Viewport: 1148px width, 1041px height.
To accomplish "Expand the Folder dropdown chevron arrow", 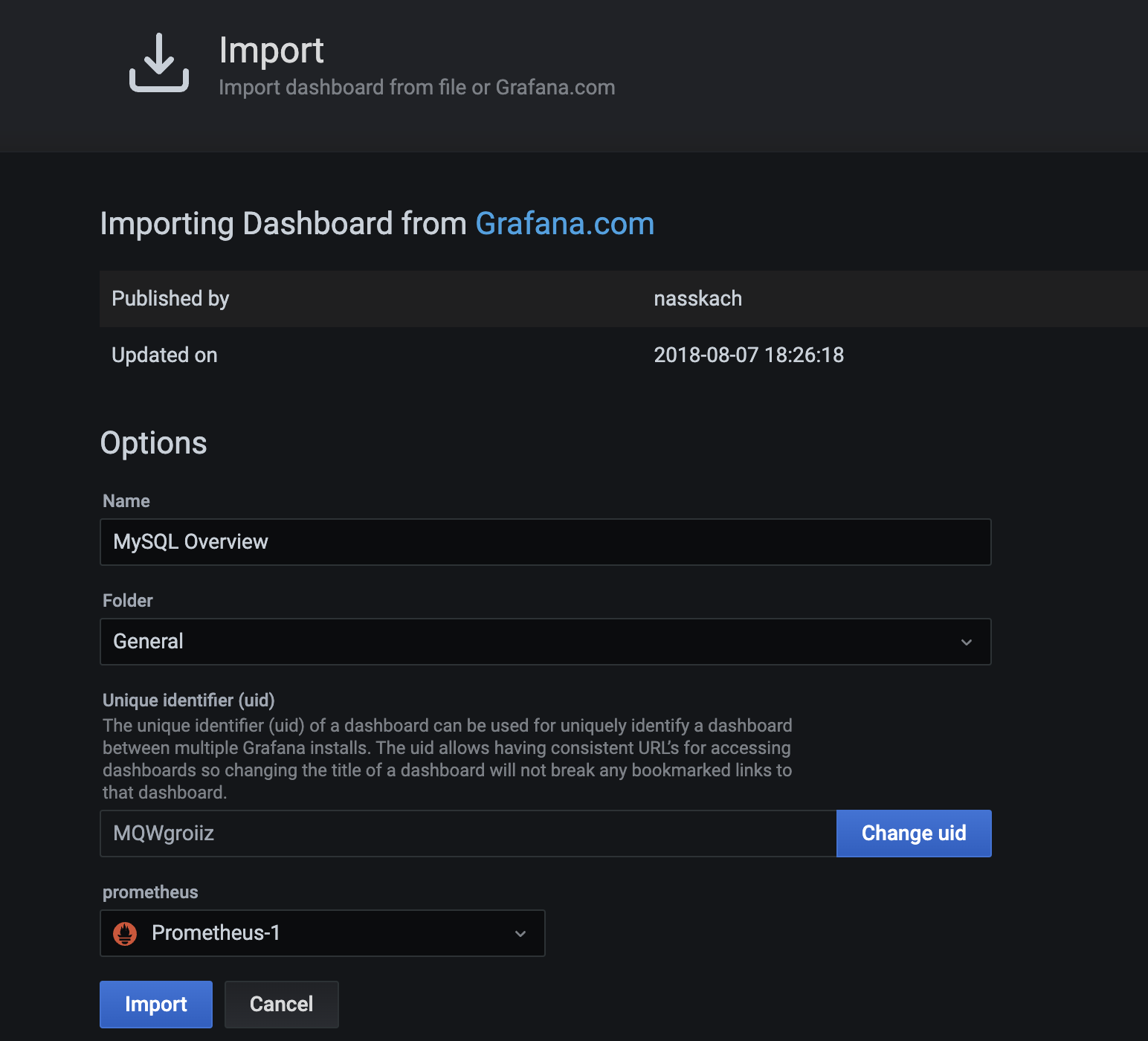I will [967, 642].
